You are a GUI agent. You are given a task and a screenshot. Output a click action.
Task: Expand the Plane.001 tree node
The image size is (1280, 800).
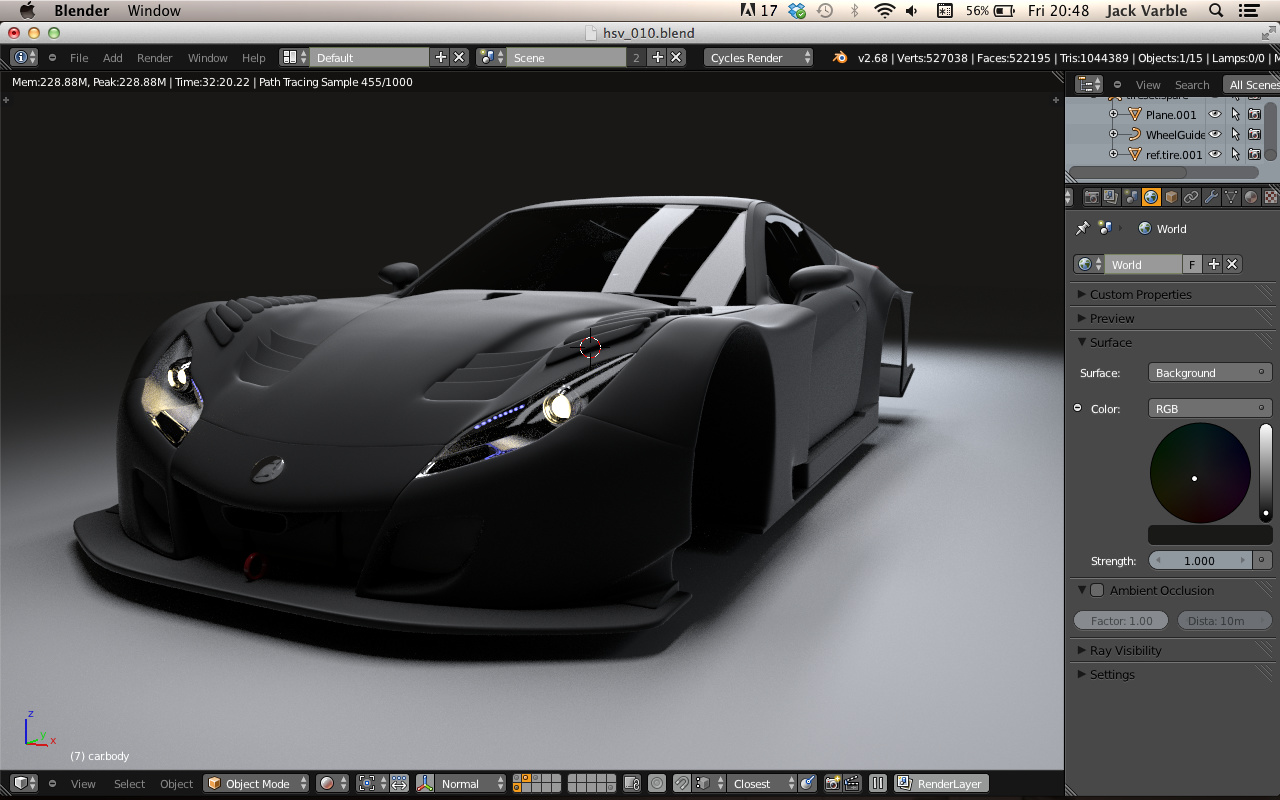coord(1113,114)
